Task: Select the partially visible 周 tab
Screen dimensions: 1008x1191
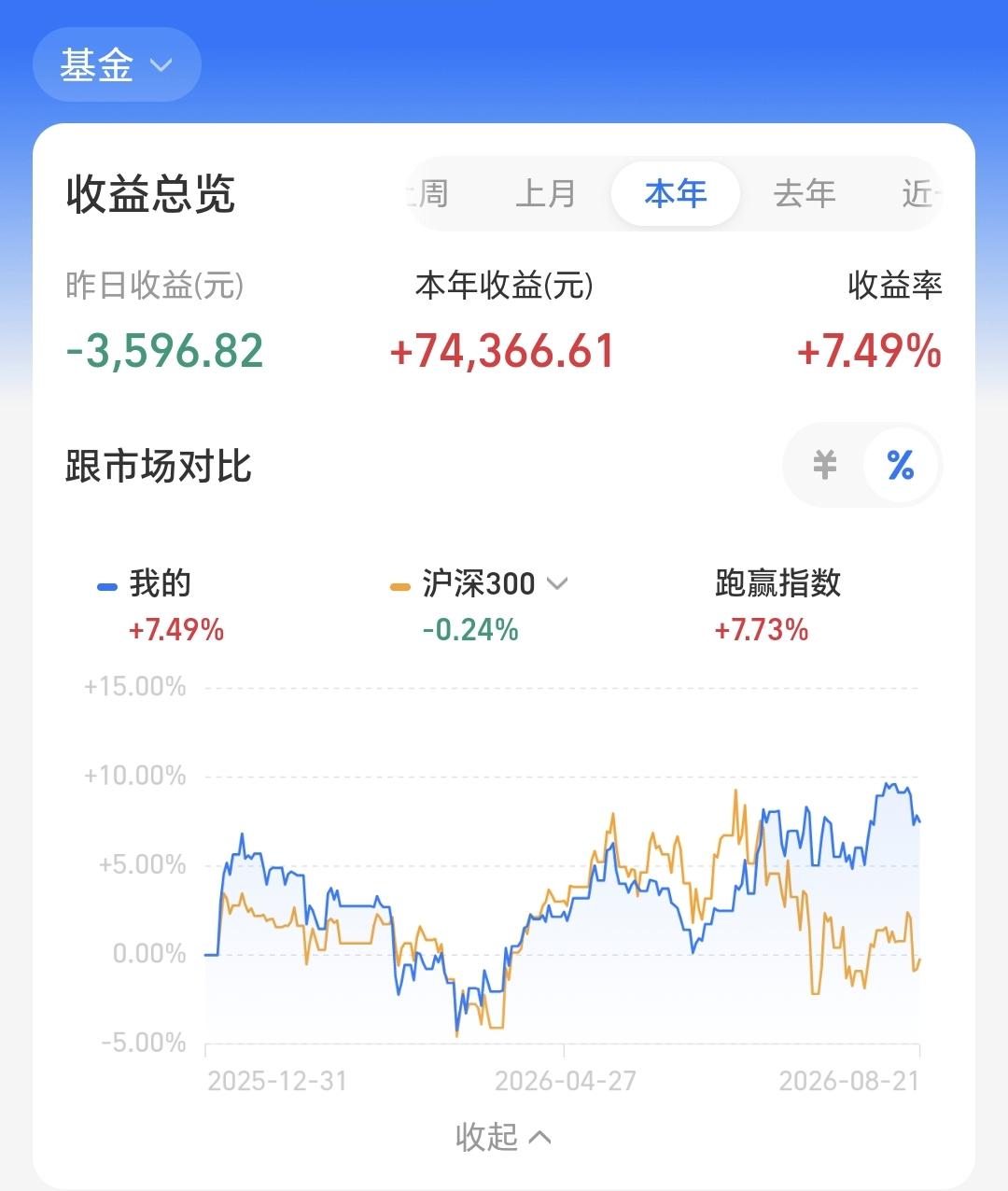Action: click(429, 193)
